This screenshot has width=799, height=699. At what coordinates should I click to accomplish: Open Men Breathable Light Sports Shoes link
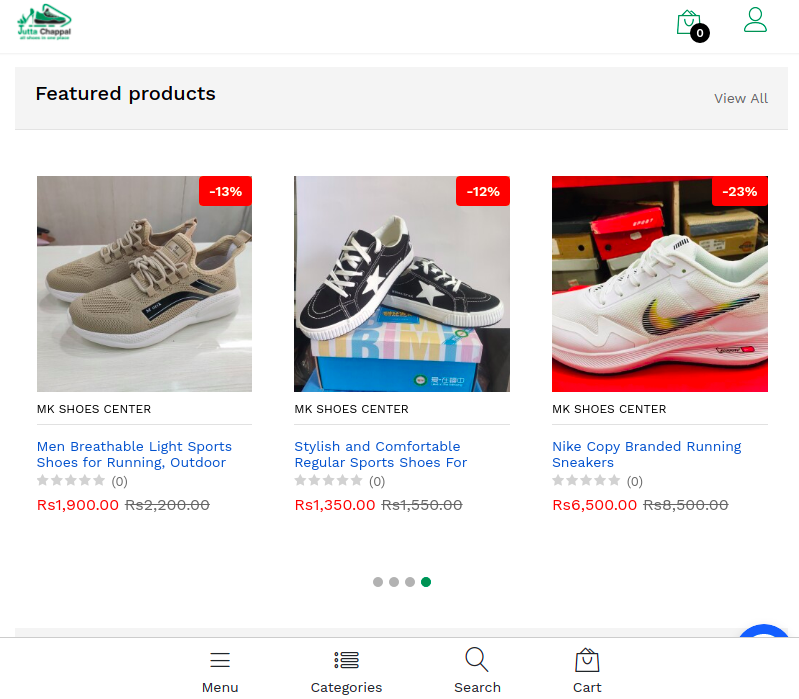click(x=134, y=454)
